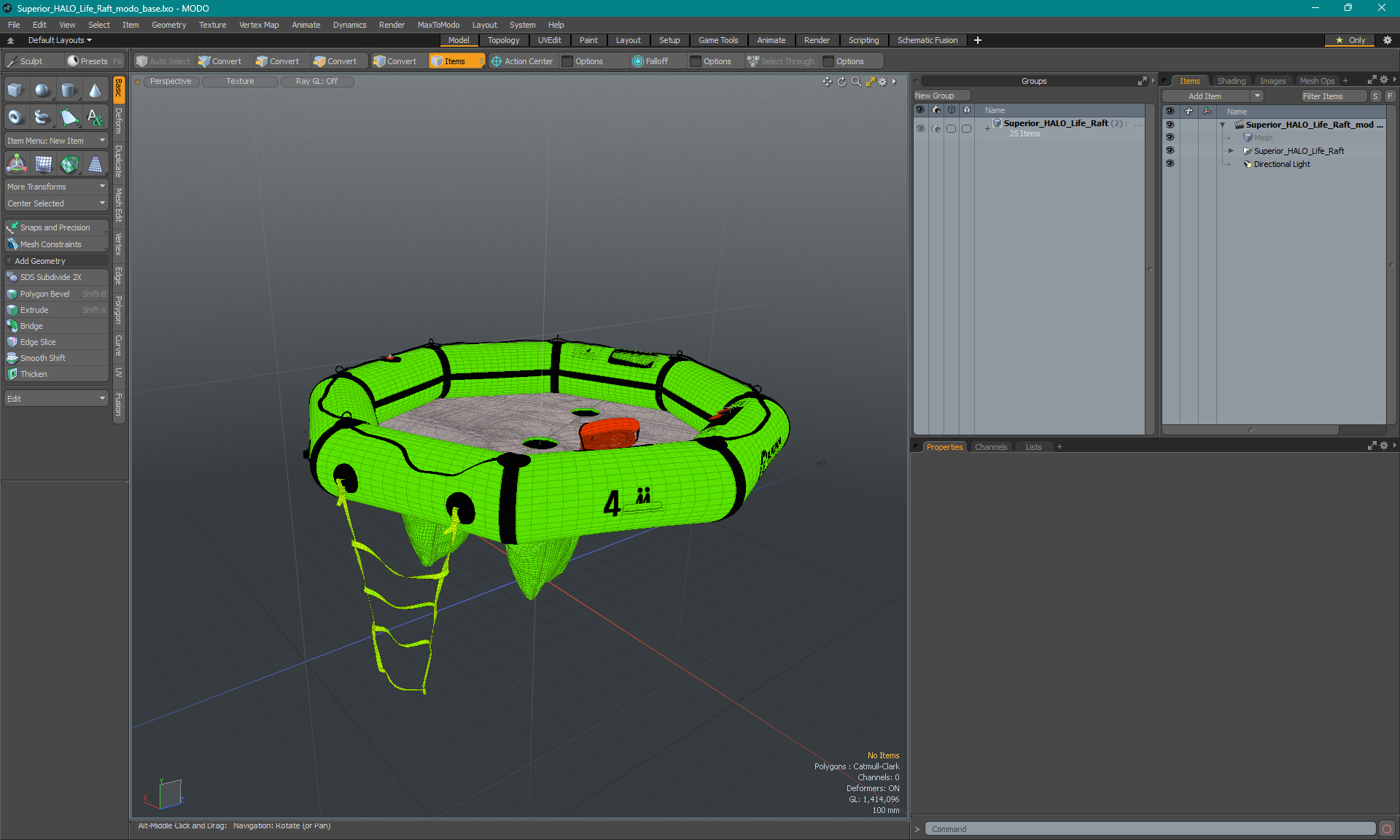This screenshot has height=840, width=1400.
Task: Click the Command input field
Action: pos(1150,829)
